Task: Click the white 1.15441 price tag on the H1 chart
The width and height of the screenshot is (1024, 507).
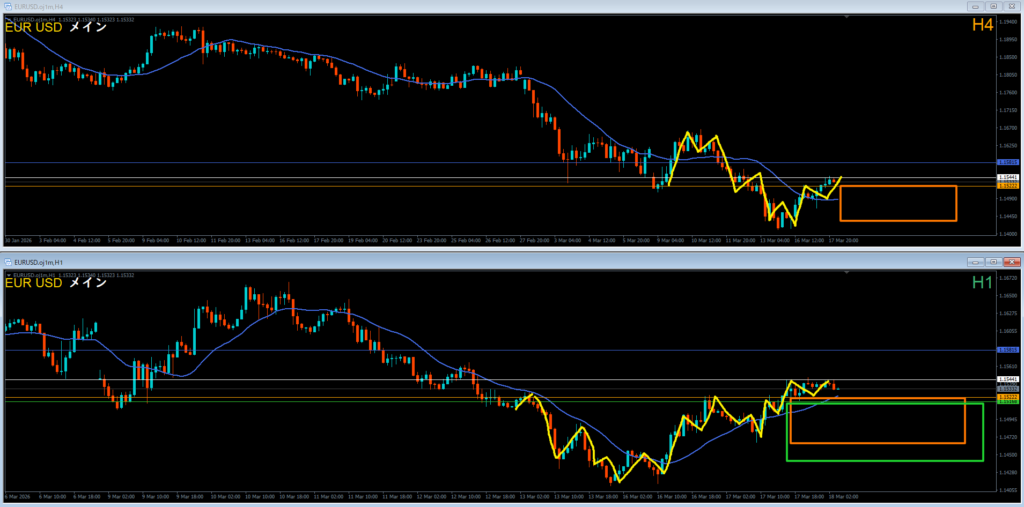Action: 1008,380
